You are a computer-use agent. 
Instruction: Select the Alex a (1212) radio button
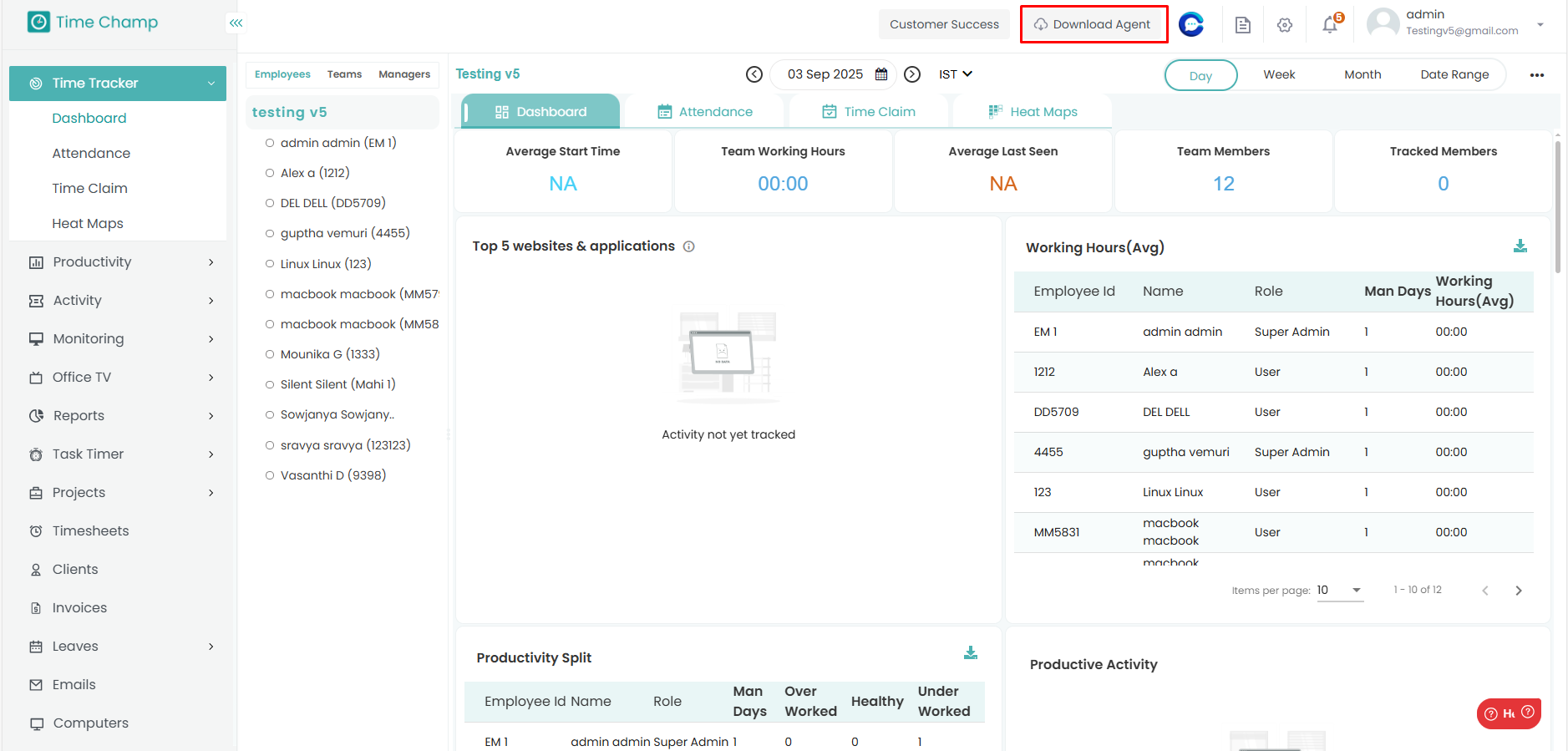coord(270,173)
